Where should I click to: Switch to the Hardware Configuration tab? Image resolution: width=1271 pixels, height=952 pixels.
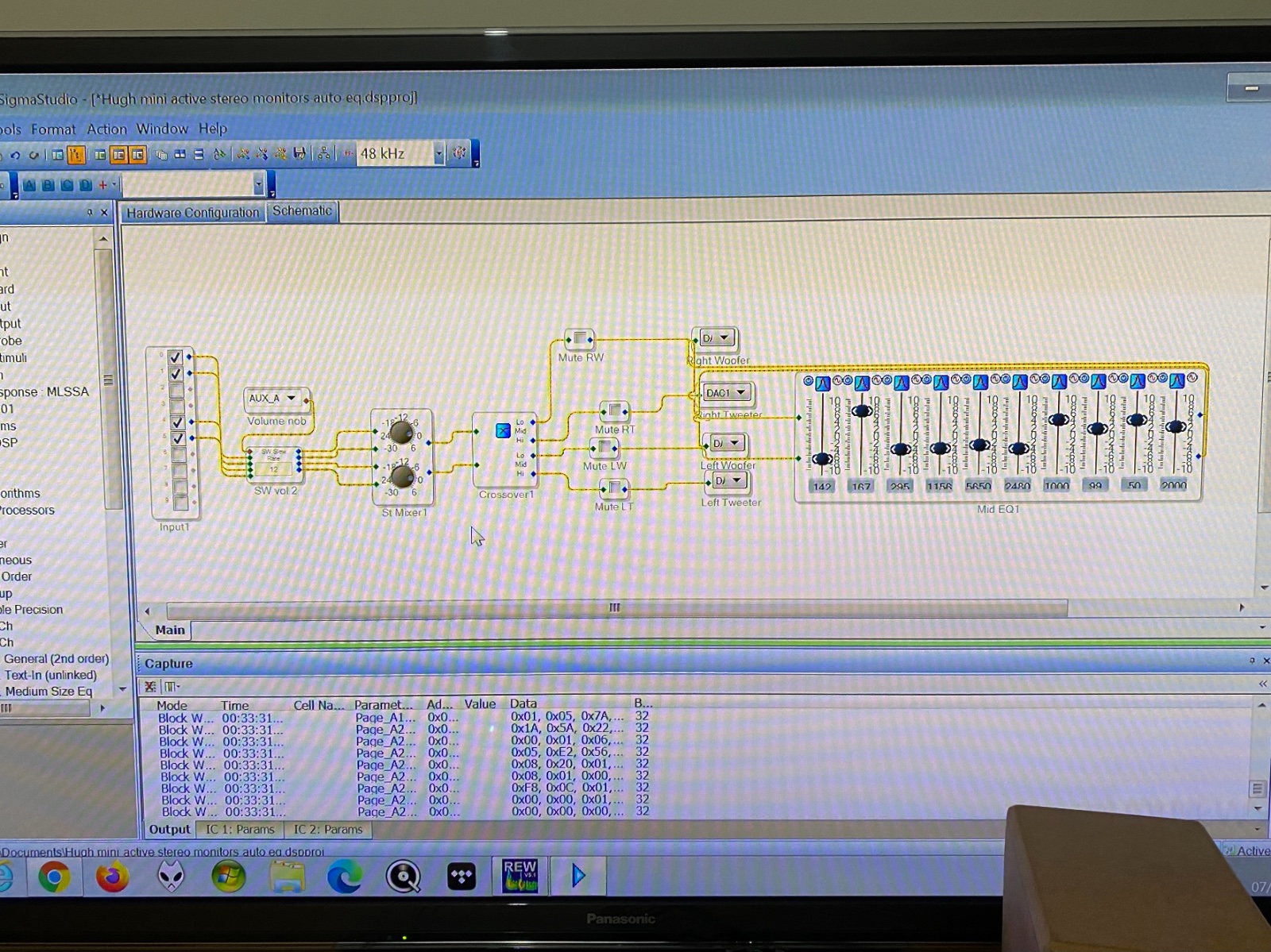193,213
